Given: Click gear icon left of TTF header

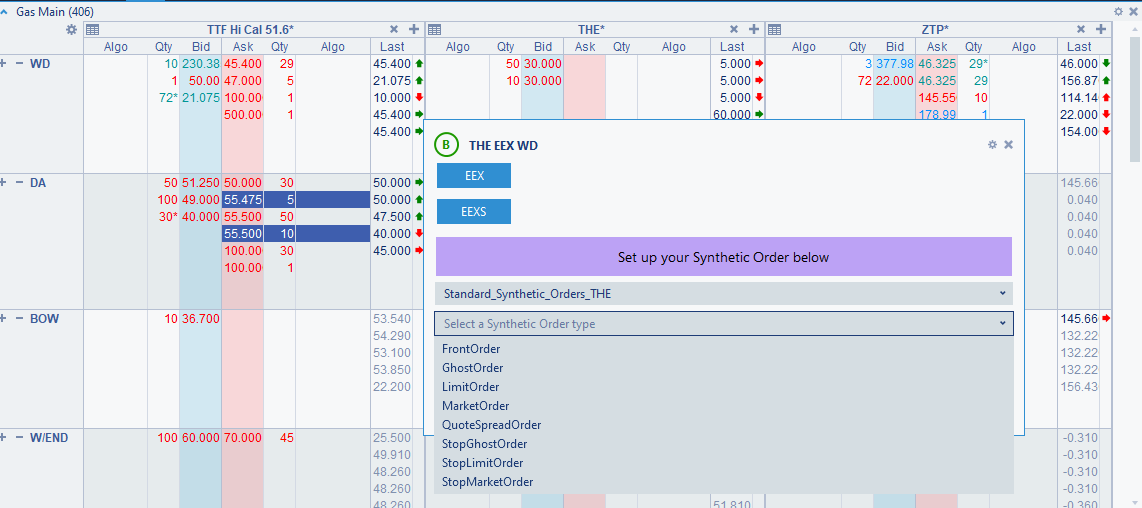Looking at the screenshot, I should [71, 30].
